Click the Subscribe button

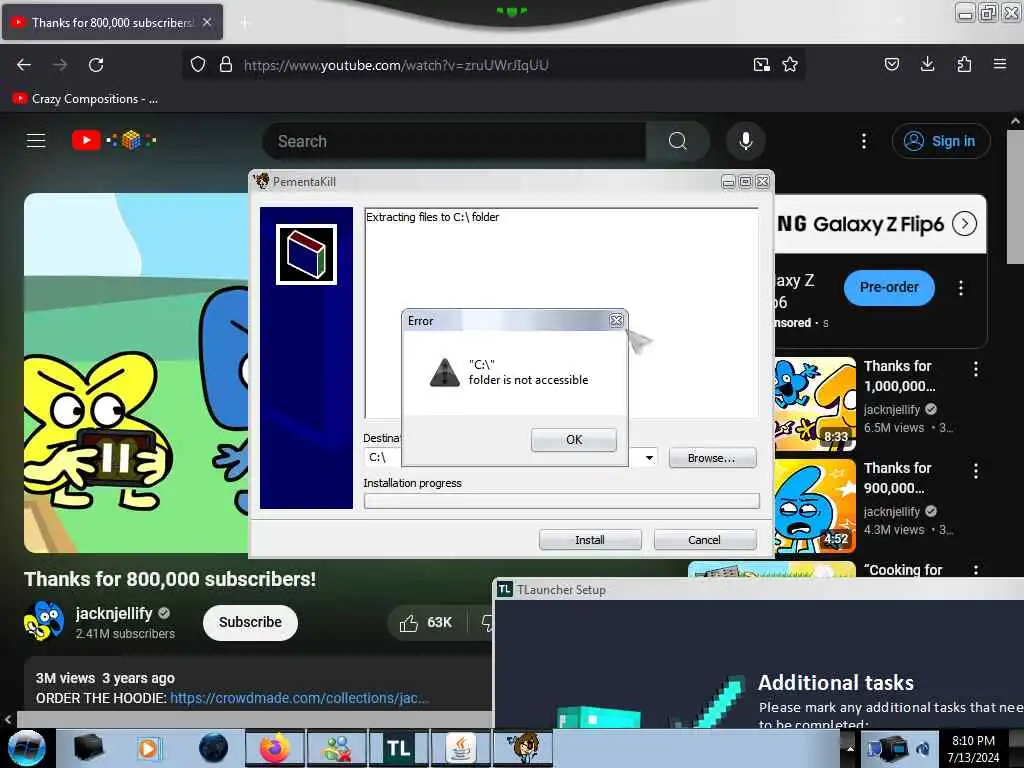(x=250, y=622)
